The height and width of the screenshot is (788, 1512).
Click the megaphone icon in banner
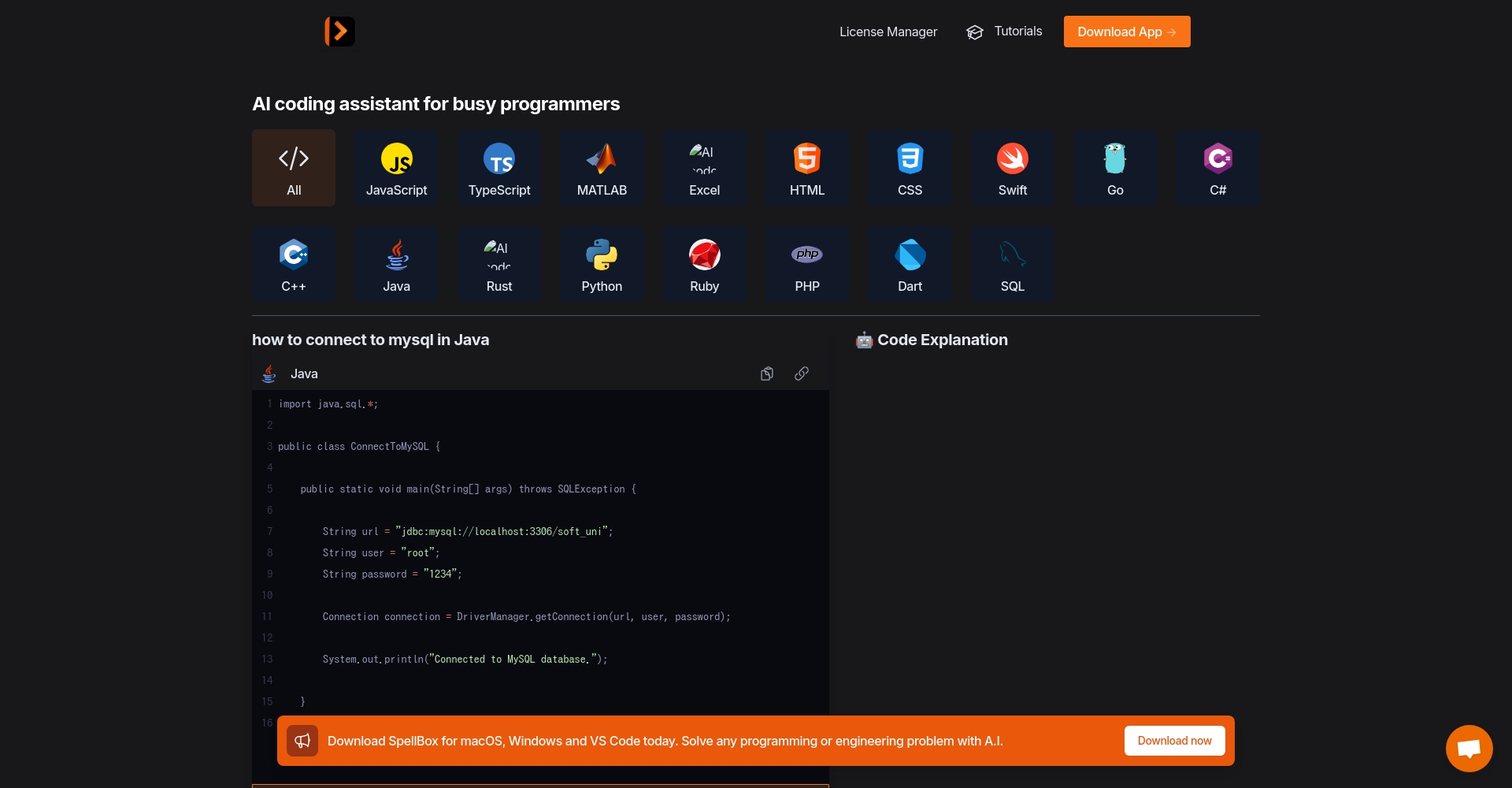(x=302, y=741)
